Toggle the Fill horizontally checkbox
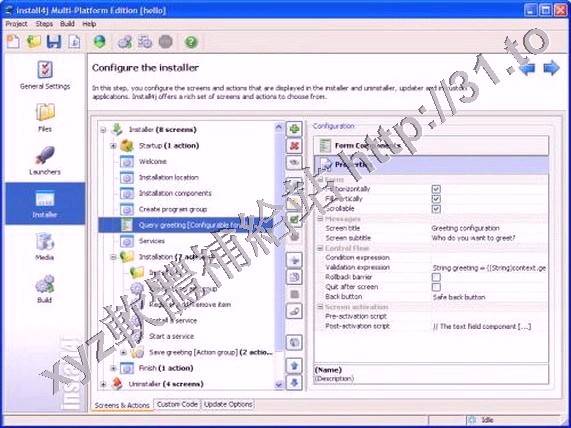This screenshot has height=428, width=571. point(436,189)
